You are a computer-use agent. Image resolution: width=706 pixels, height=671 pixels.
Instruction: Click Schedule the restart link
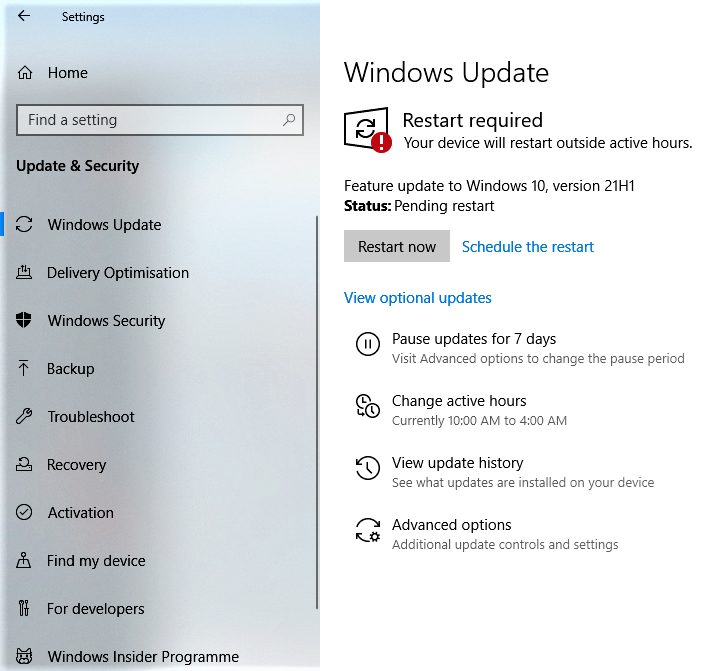(528, 246)
